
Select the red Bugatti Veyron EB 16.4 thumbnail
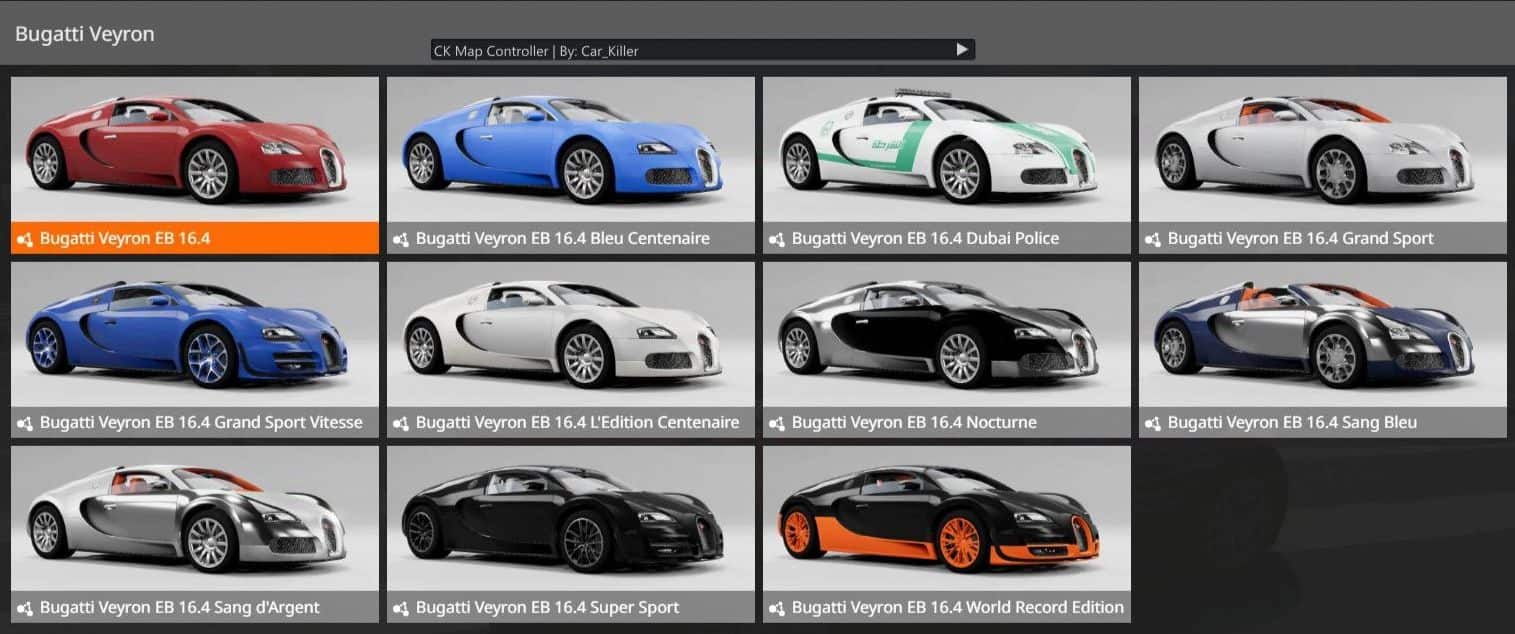point(194,149)
